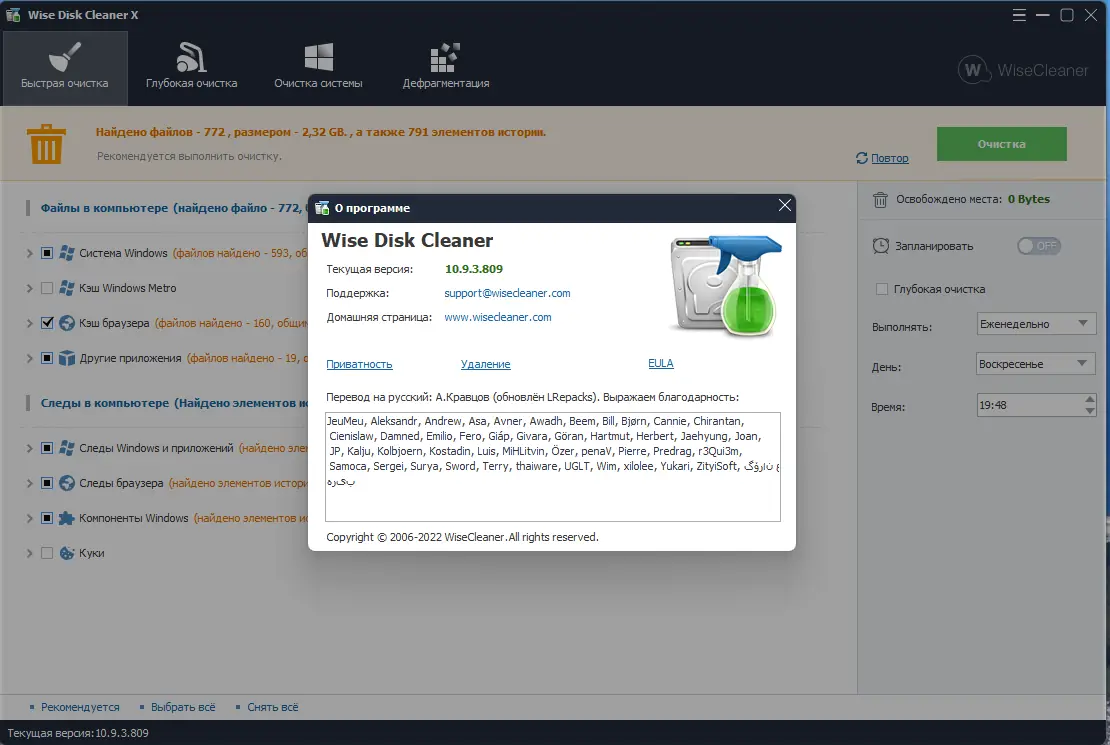1110x745 pixels.
Task: Click Следы Windows и приложений icon
Action: [67, 448]
